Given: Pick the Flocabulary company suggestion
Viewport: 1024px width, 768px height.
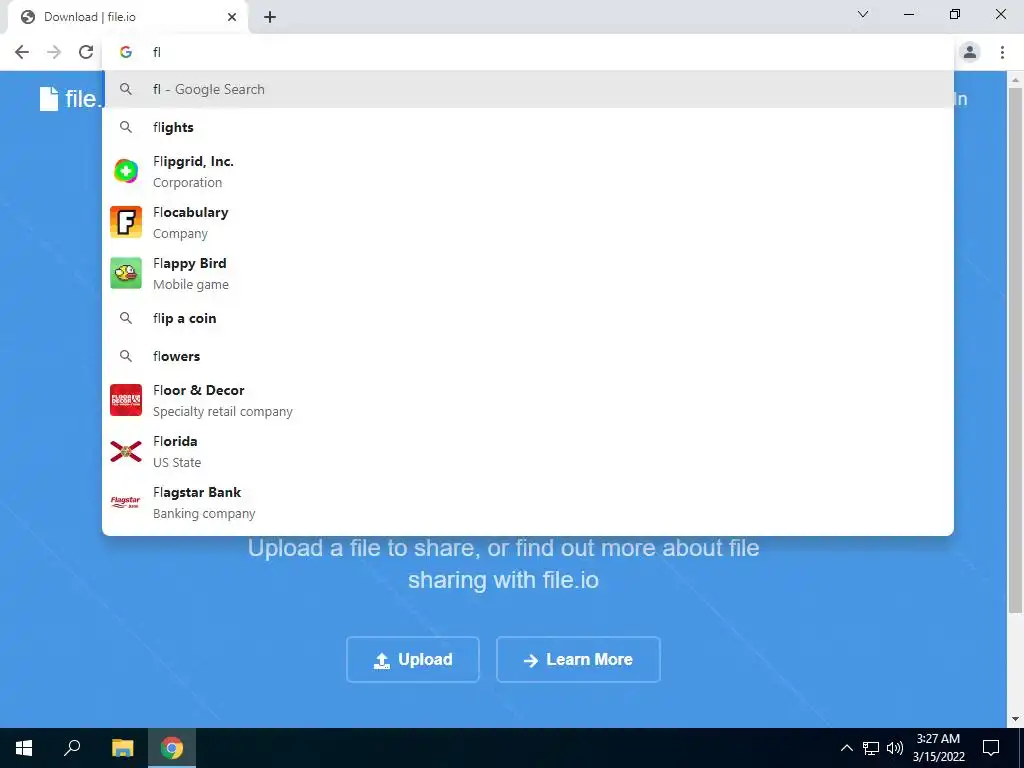Looking at the screenshot, I should [x=528, y=223].
